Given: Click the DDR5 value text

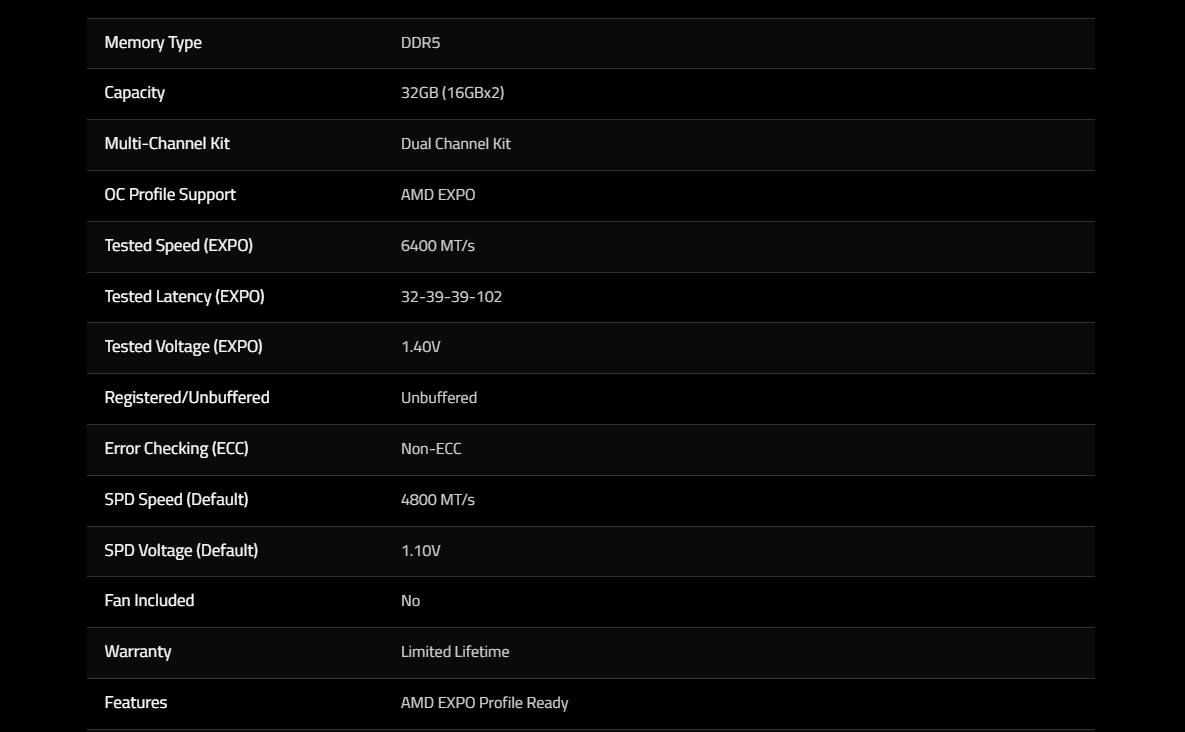Looking at the screenshot, I should (420, 43).
